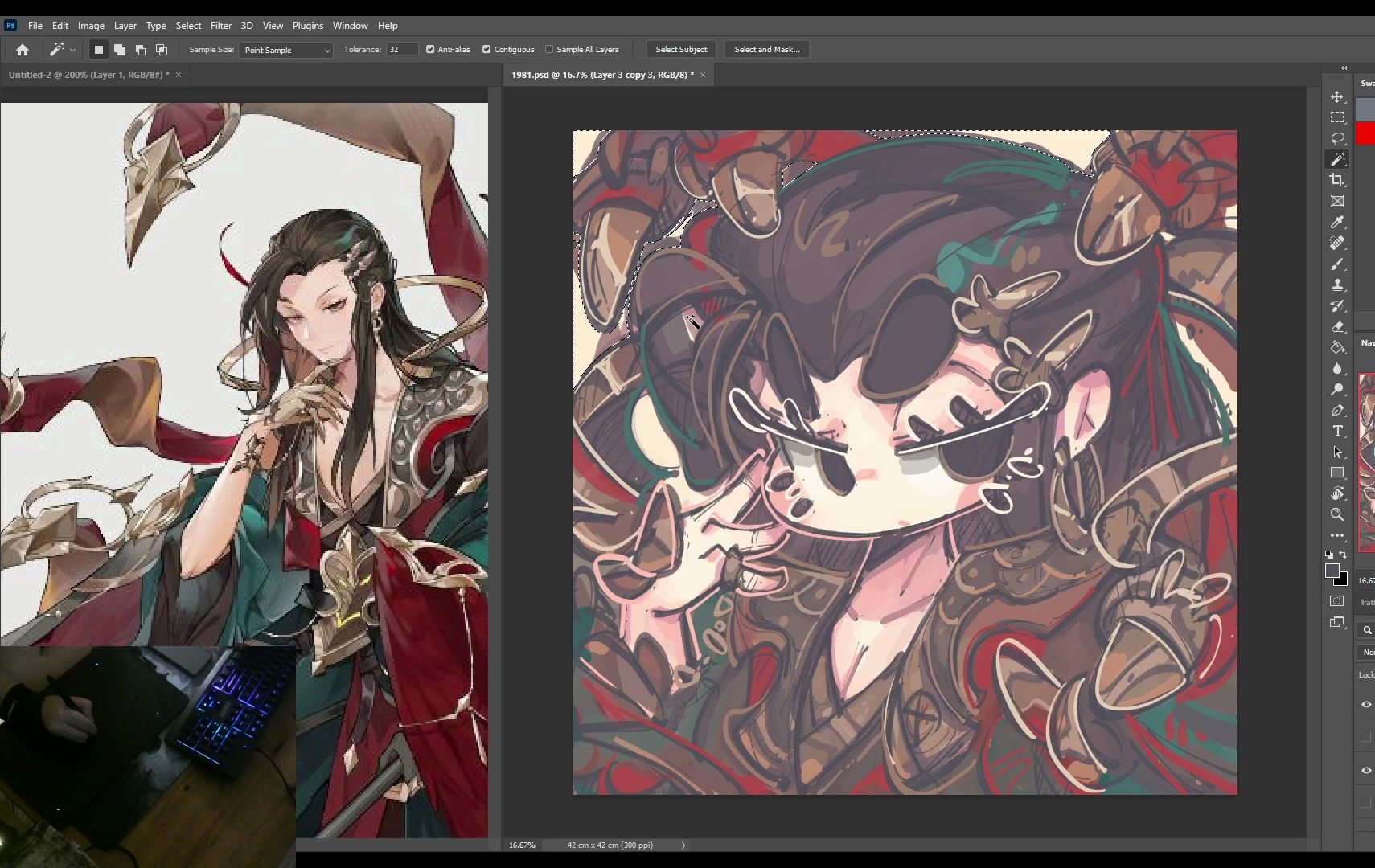1375x868 pixels.
Task: Select the Move tool
Action: pyautogui.click(x=1337, y=96)
